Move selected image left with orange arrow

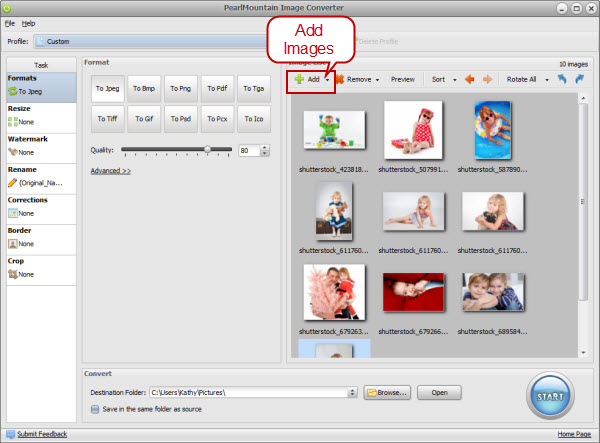pyautogui.click(x=469, y=79)
